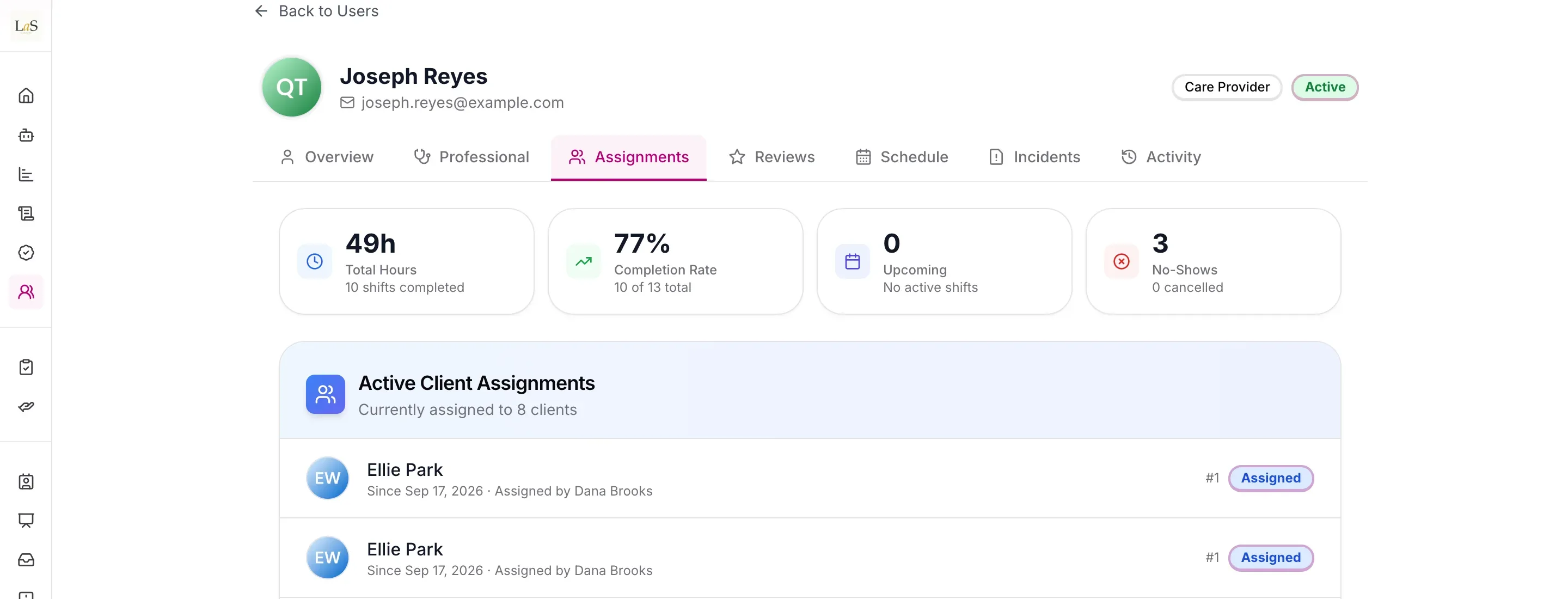The image size is (1568, 599).
Task: Open the Reviews tab
Action: coord(772,157)
